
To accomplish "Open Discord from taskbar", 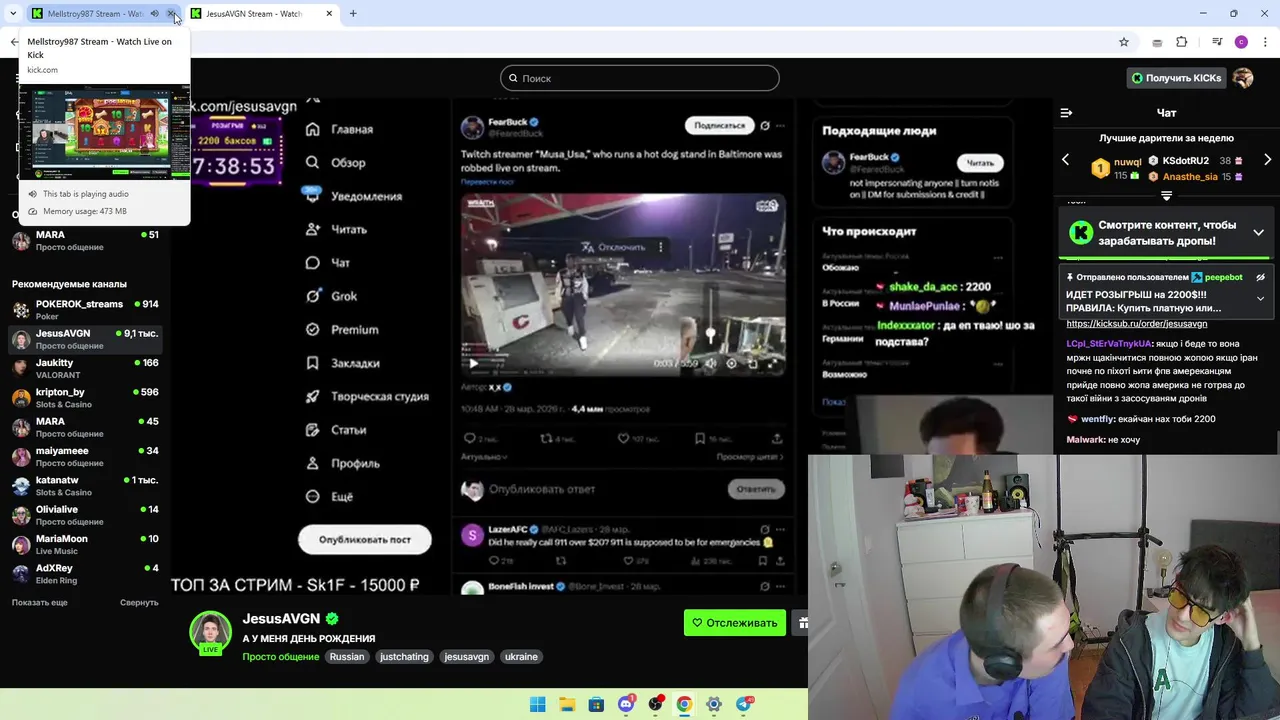I will click(626, 704).
